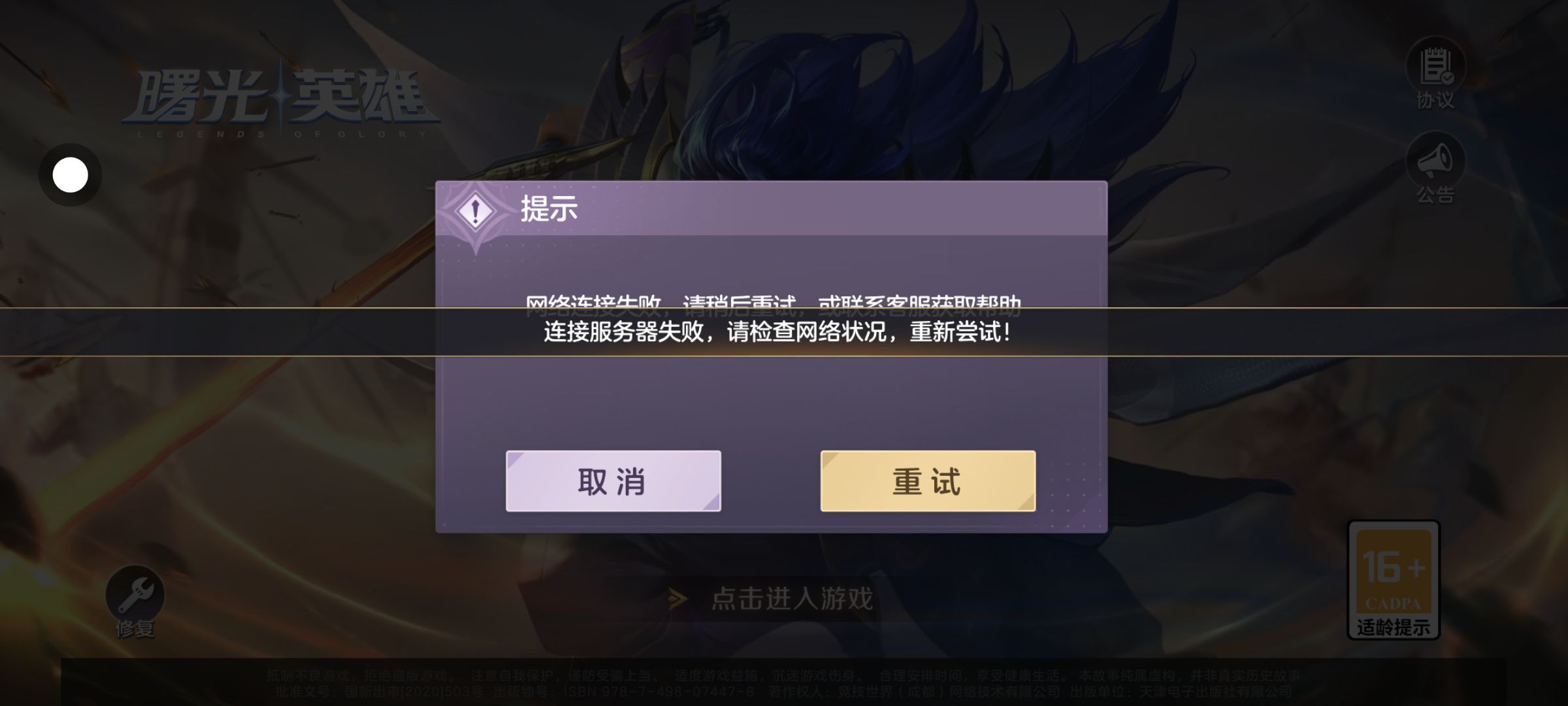Open the 协议 agreement document icon
The height and width of the screenshot is (706, 1568).
pyautogui.click(x=1435, y=65)
